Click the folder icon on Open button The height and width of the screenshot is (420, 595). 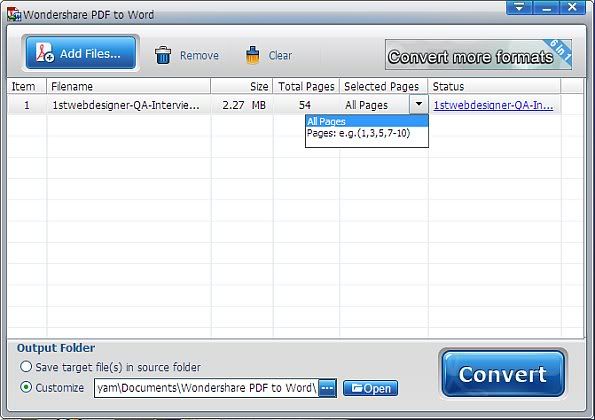(357, 388)
